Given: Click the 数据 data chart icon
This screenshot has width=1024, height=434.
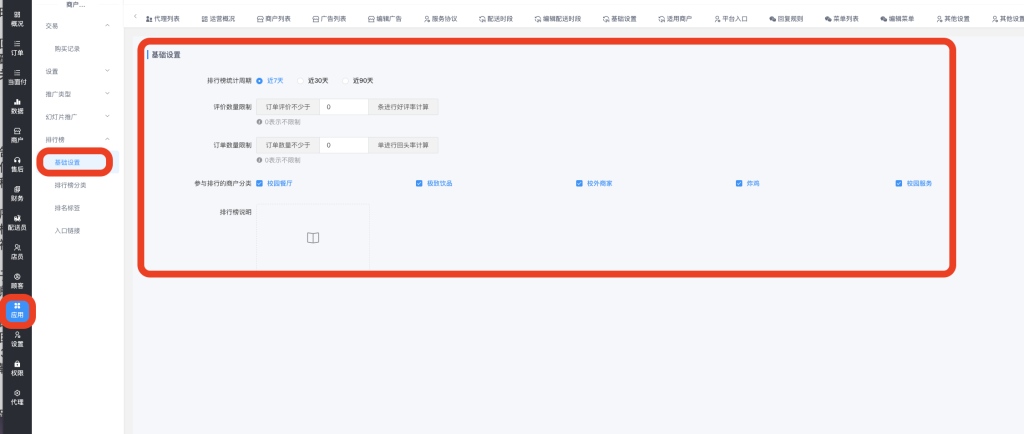Looking at the screenshot, I should pos(17,106).
